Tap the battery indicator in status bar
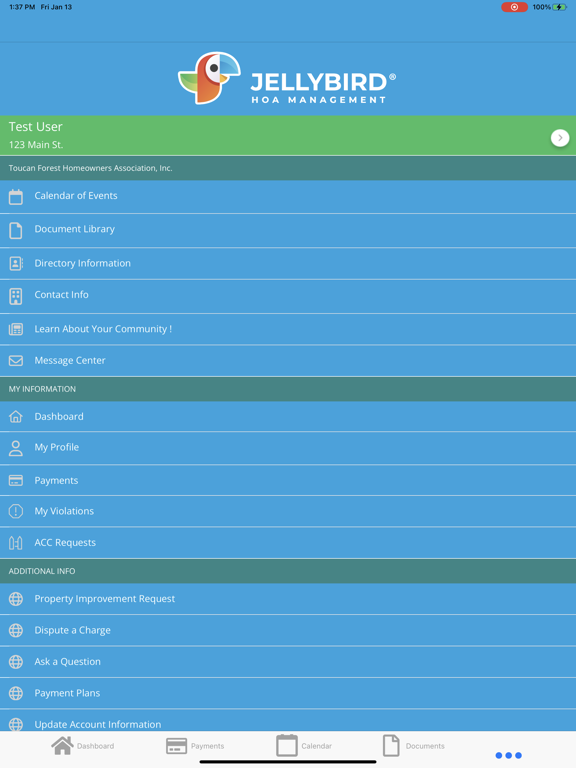The image size is (576, 768). click(x=559, y=7)
